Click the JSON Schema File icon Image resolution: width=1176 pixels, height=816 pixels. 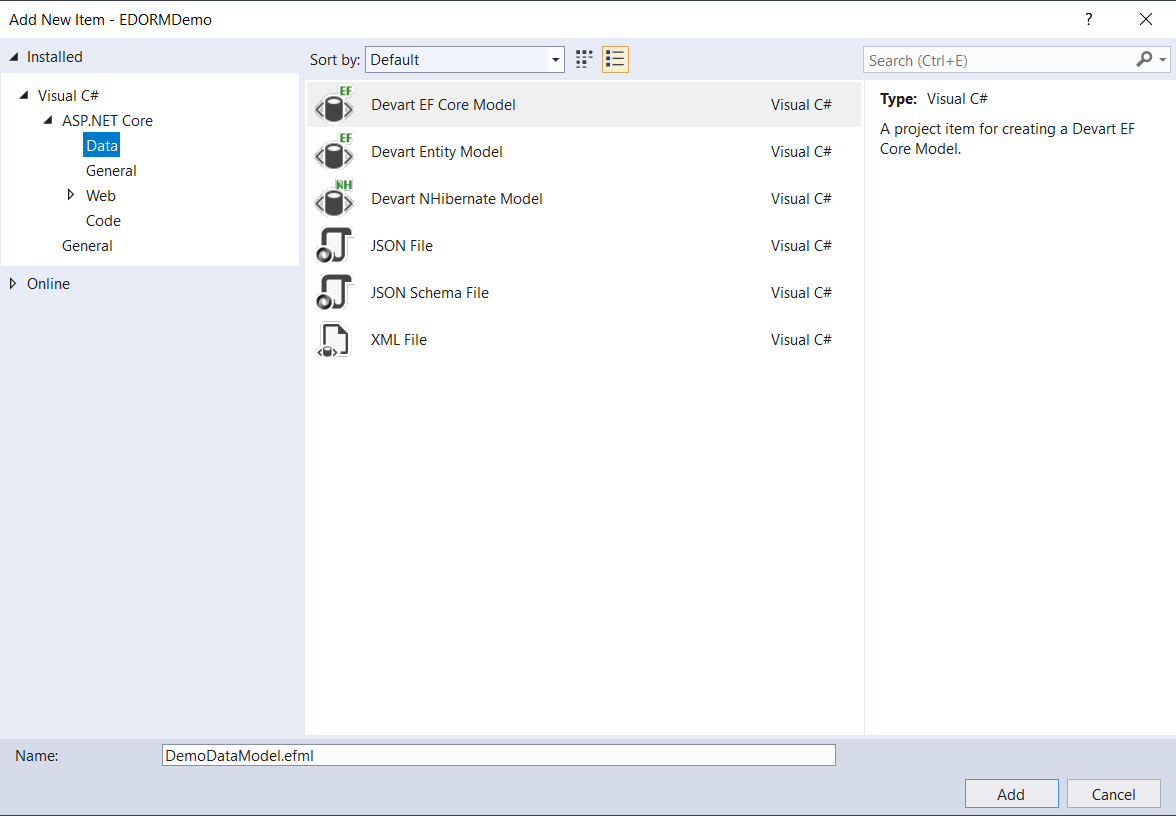point(334,292)
